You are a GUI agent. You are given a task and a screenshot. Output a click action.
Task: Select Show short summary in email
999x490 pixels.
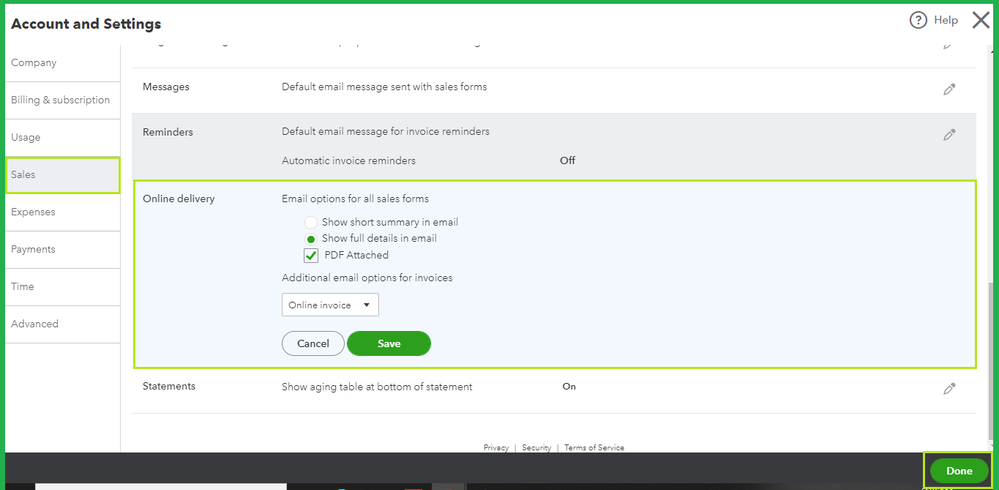(x=310, y=222)
